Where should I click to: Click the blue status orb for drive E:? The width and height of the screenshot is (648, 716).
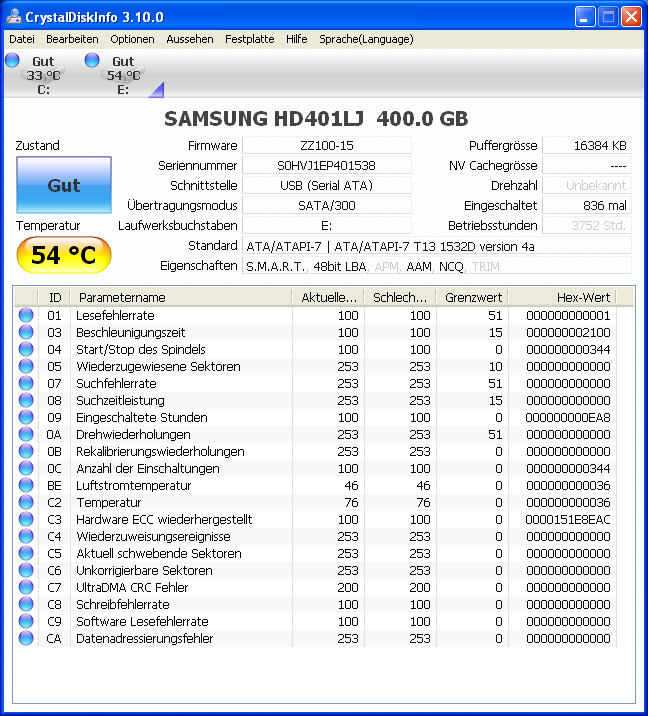pyautogui.click(x=92, y=60)
